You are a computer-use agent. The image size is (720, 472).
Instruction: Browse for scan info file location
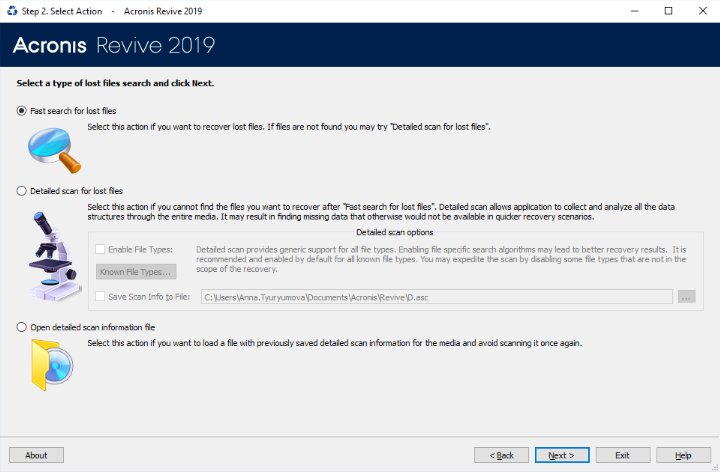[686, 297]
